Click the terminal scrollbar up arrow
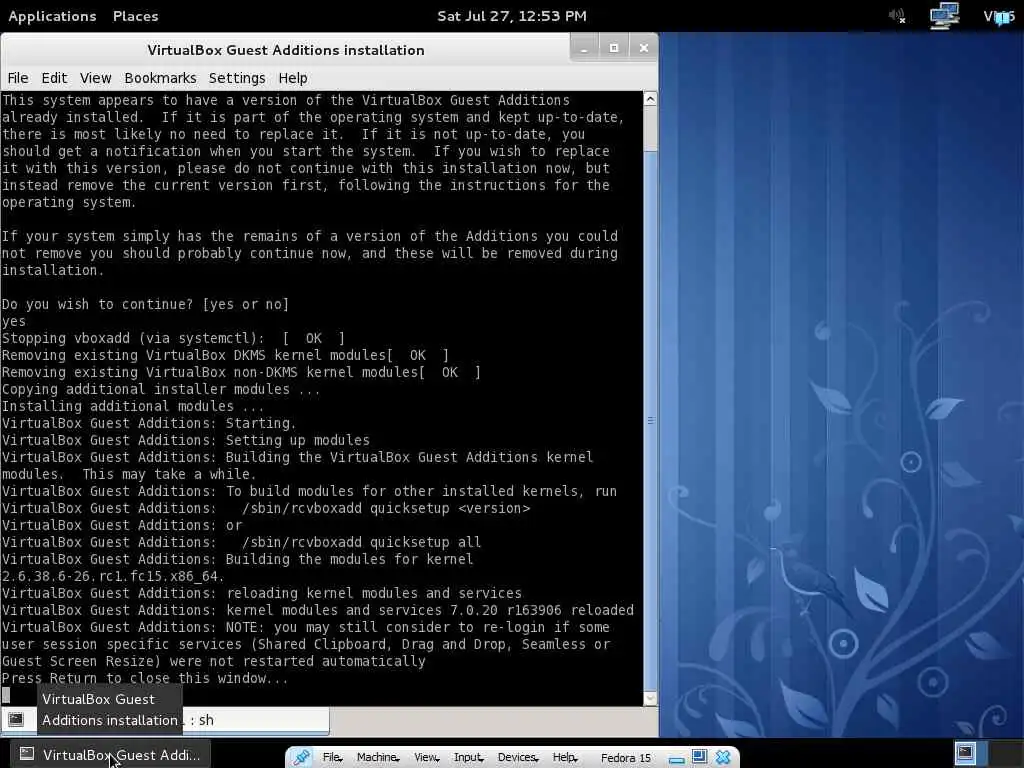Screen dimensions: 1024x768 click(x=650, y=99)
